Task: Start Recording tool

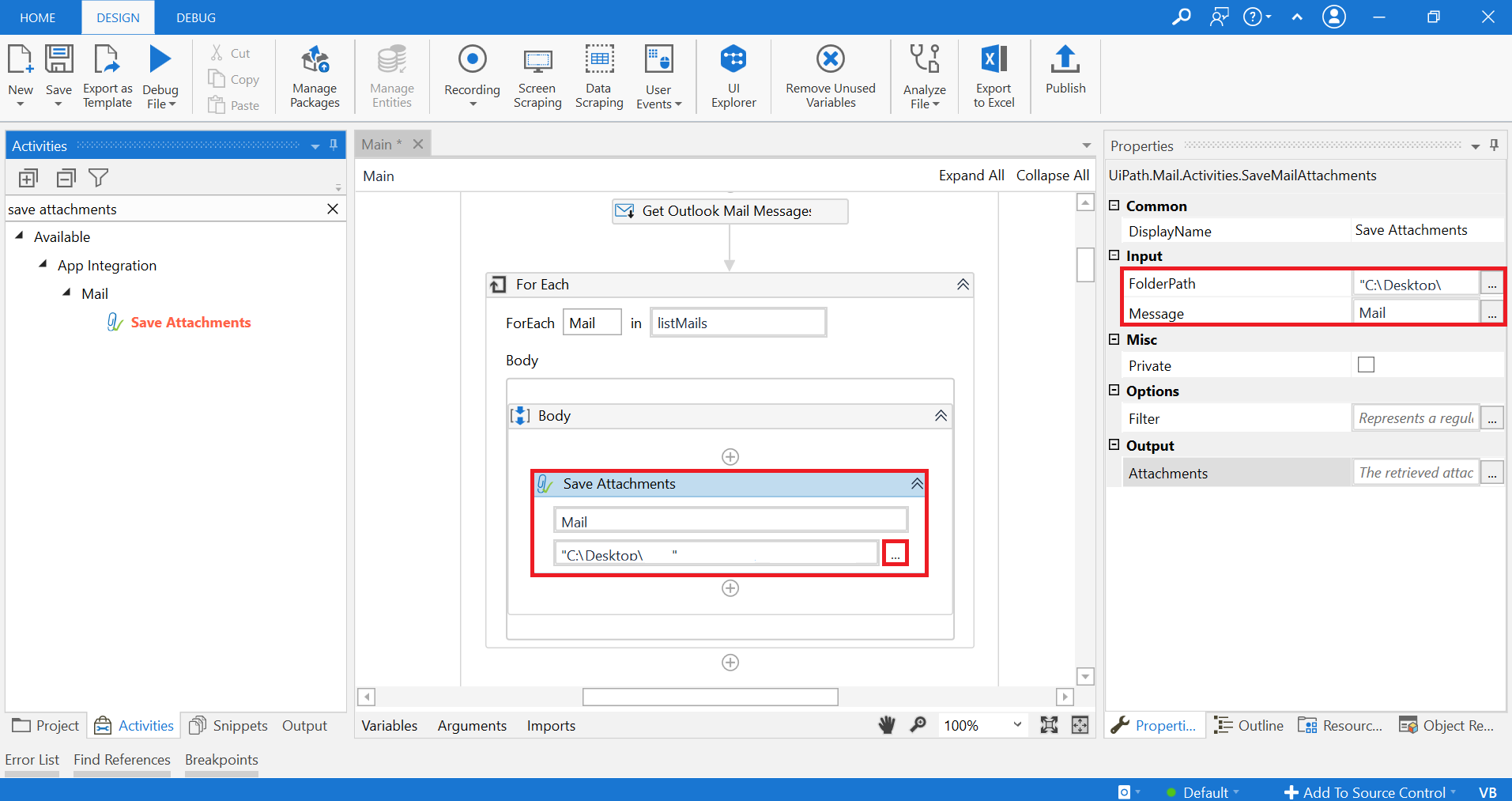Action: point(472,77)
